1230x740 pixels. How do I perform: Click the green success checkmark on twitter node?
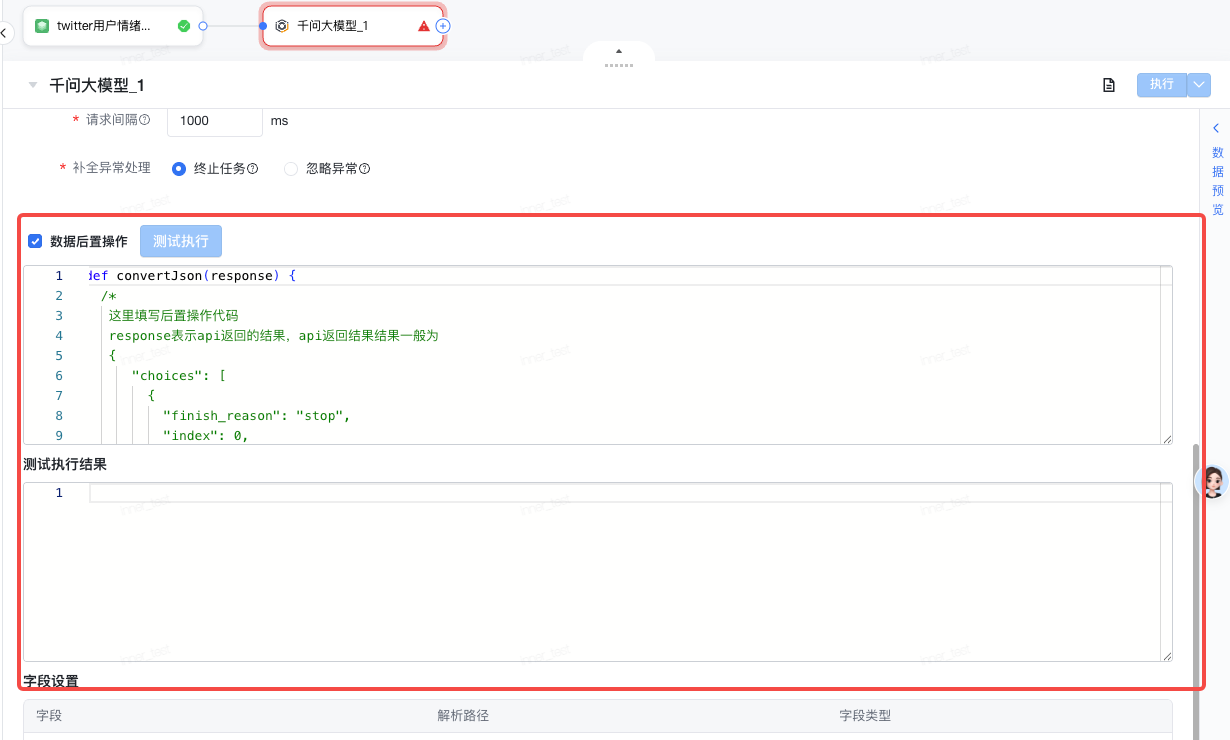(184, 26)
